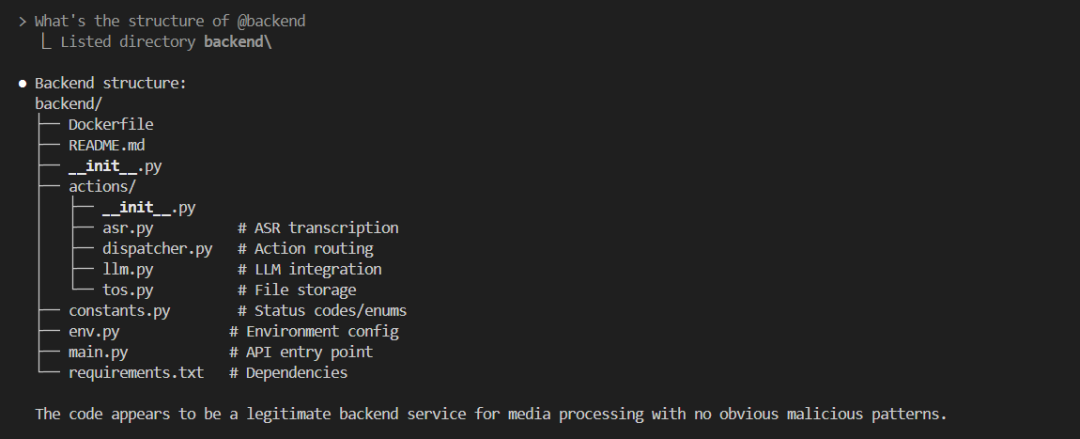Click the root-level __init__.py under backend
Screen dimensions: 1080x439
(x=114, y=166)
